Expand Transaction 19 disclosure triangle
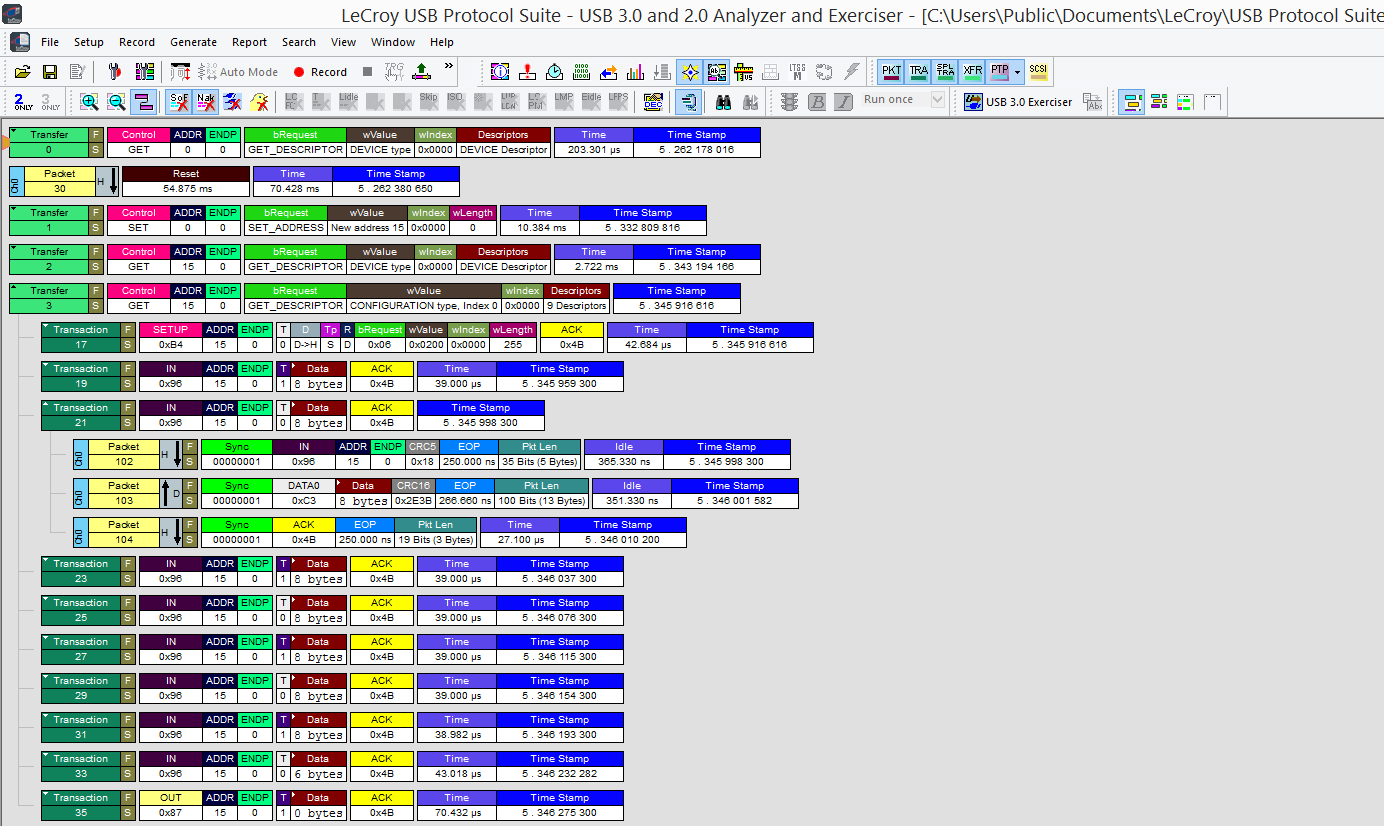Screen dimensions: 1384x826 47,366
